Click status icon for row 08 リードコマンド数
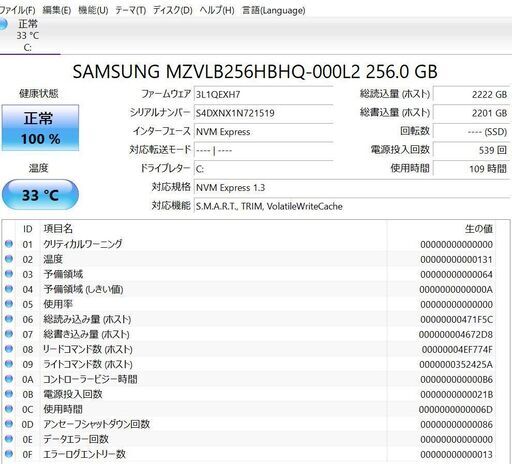Viewport: 512px width, 464px height. pos(9,349)
